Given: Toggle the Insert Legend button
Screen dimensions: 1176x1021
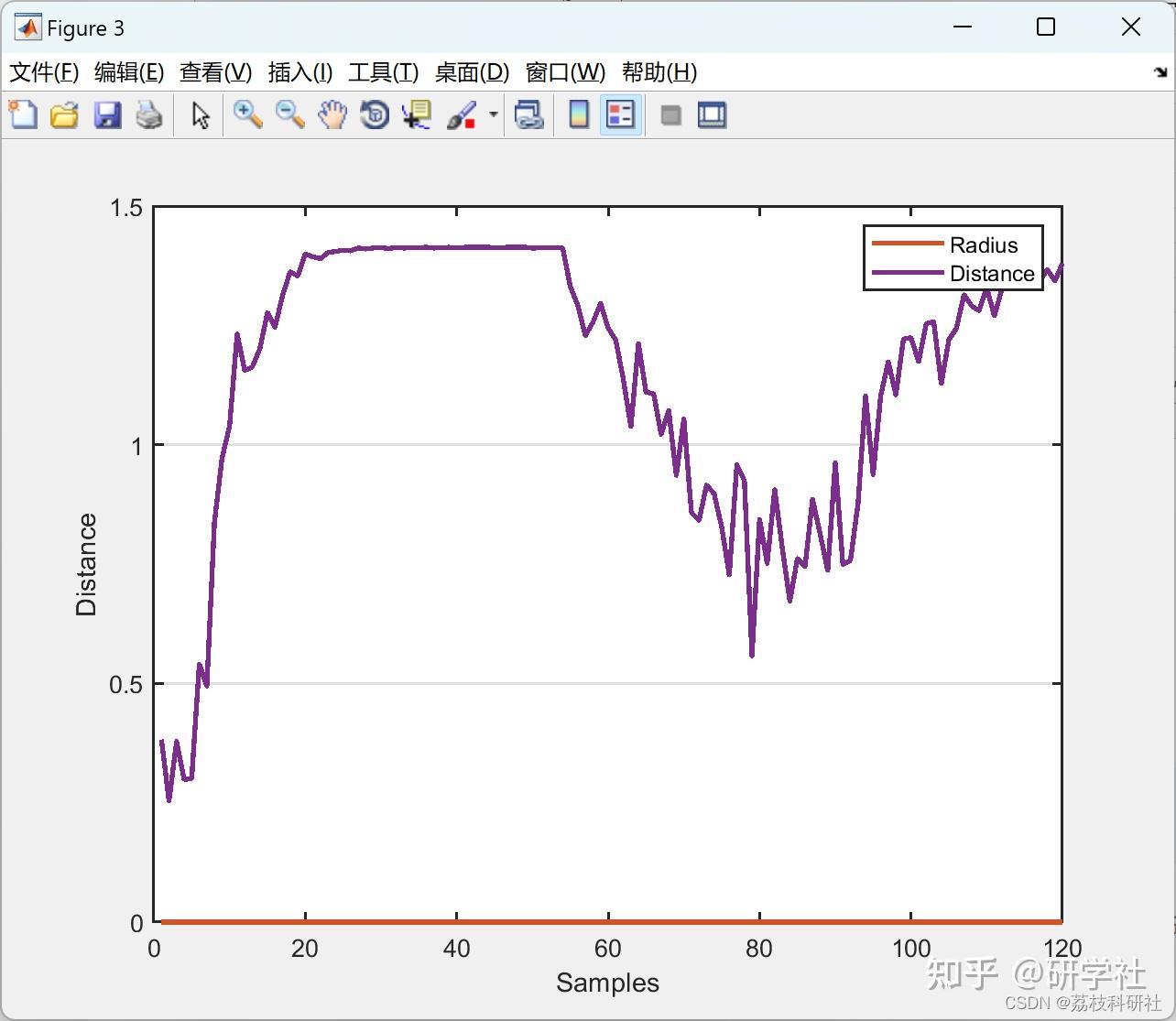Looking at the screenshot, I should [621, 115].
